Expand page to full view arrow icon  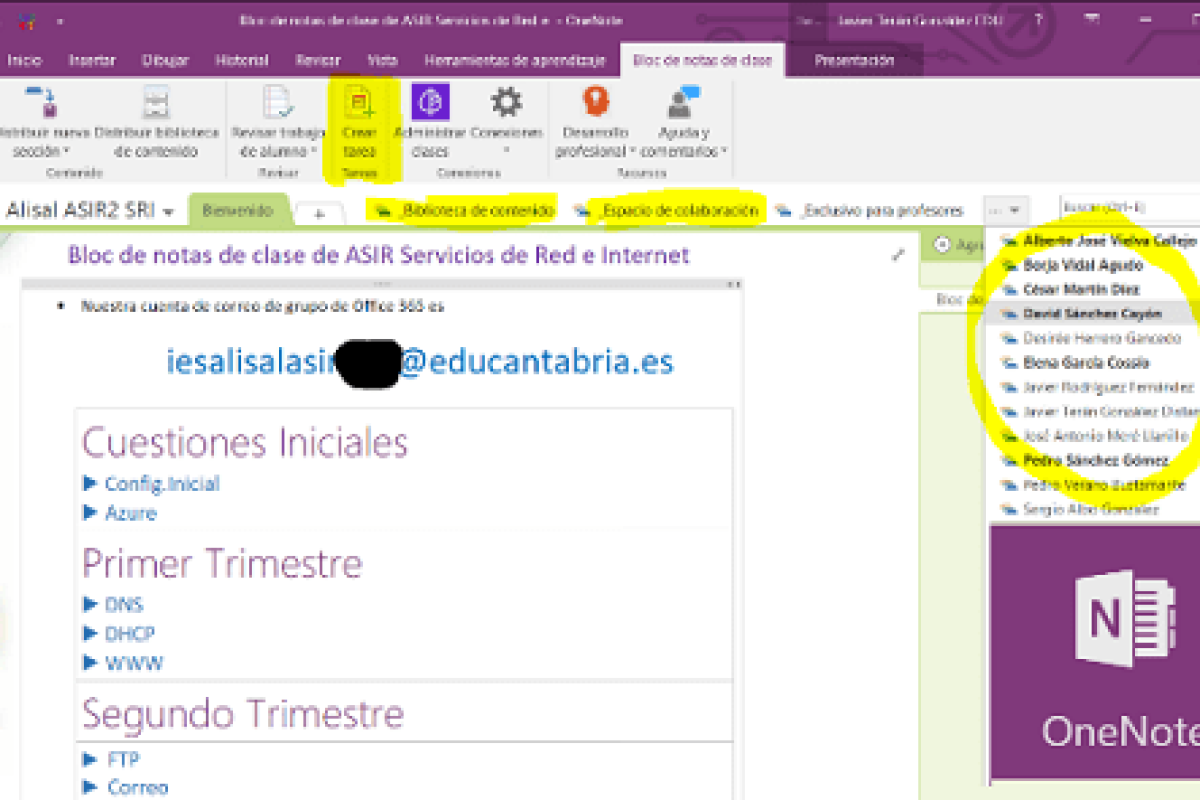coord(898,255)
